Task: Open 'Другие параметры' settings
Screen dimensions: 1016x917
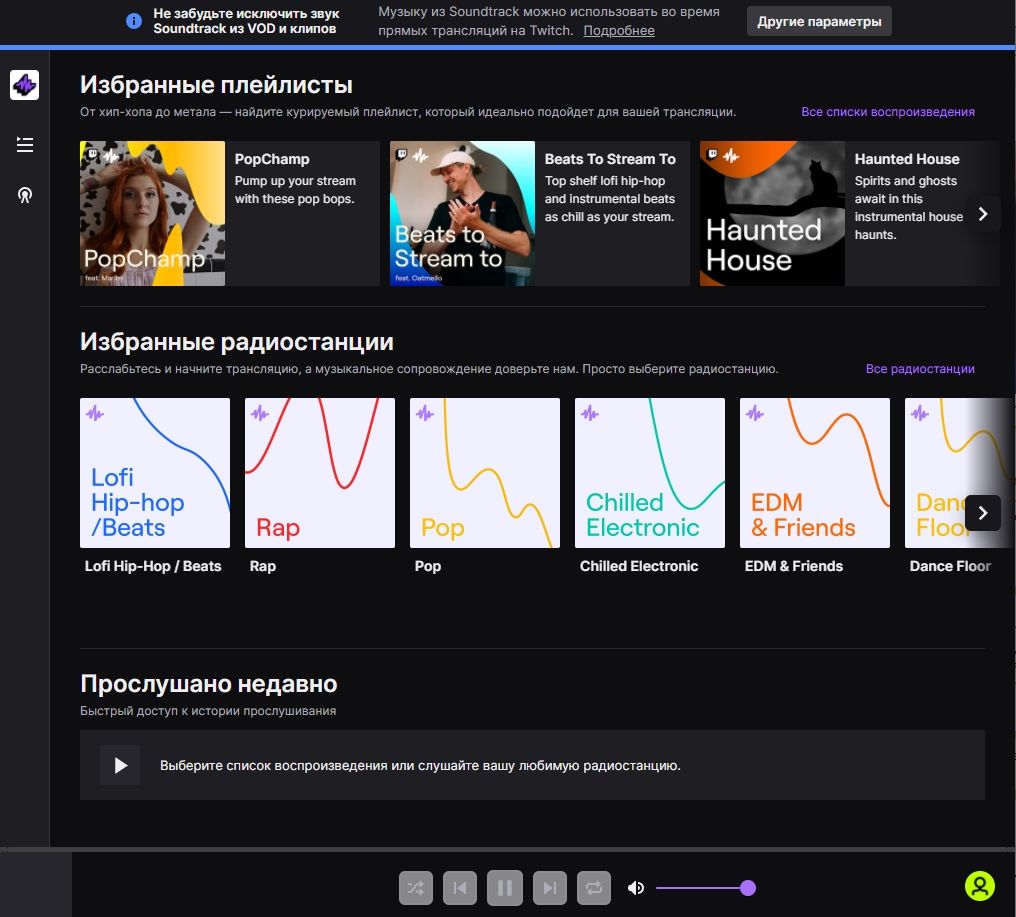Action: pos(819,20)
